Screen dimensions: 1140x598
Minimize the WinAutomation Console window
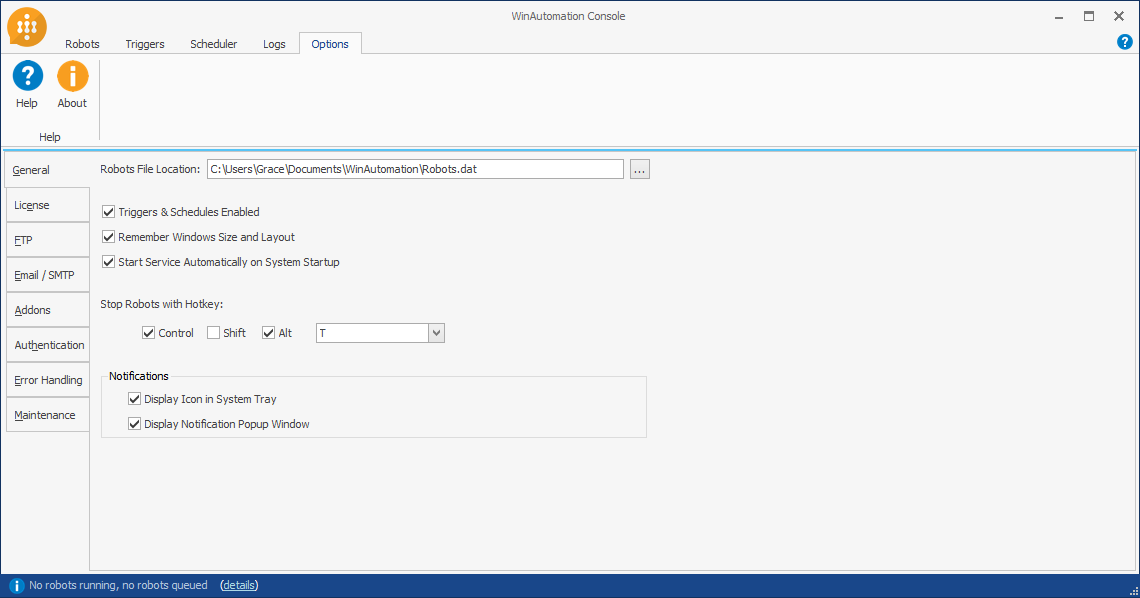(1059, 16)
